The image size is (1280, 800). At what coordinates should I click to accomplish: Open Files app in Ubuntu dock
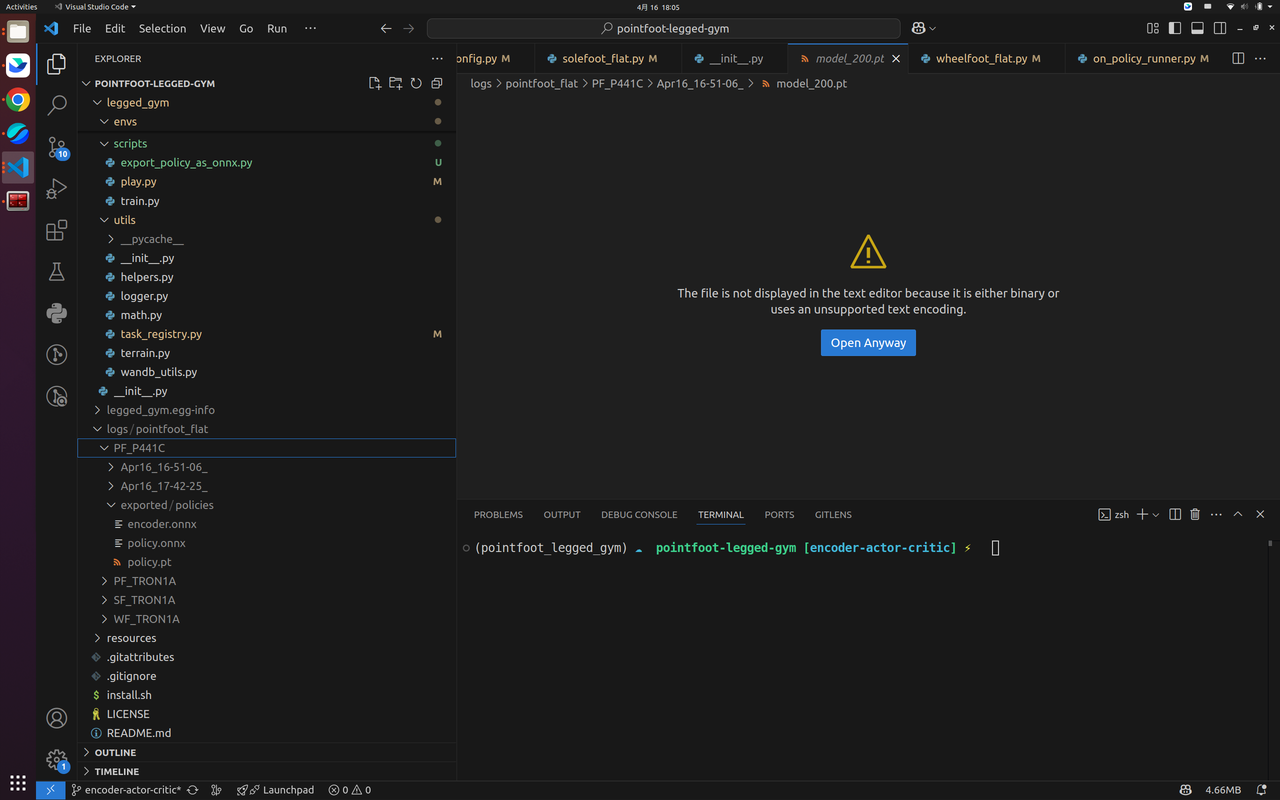18,31
